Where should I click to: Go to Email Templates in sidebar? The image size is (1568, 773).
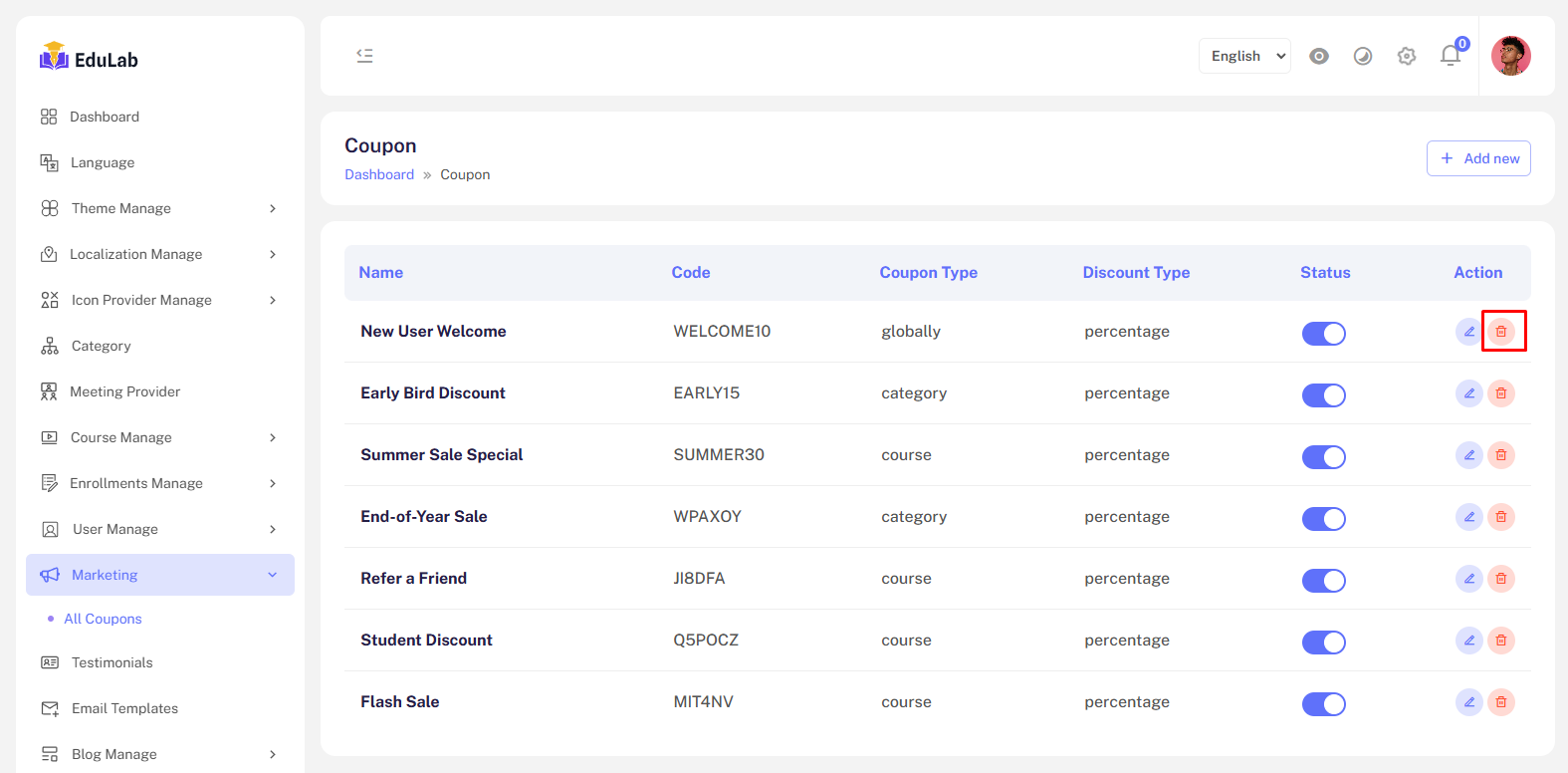click(124, 708)
